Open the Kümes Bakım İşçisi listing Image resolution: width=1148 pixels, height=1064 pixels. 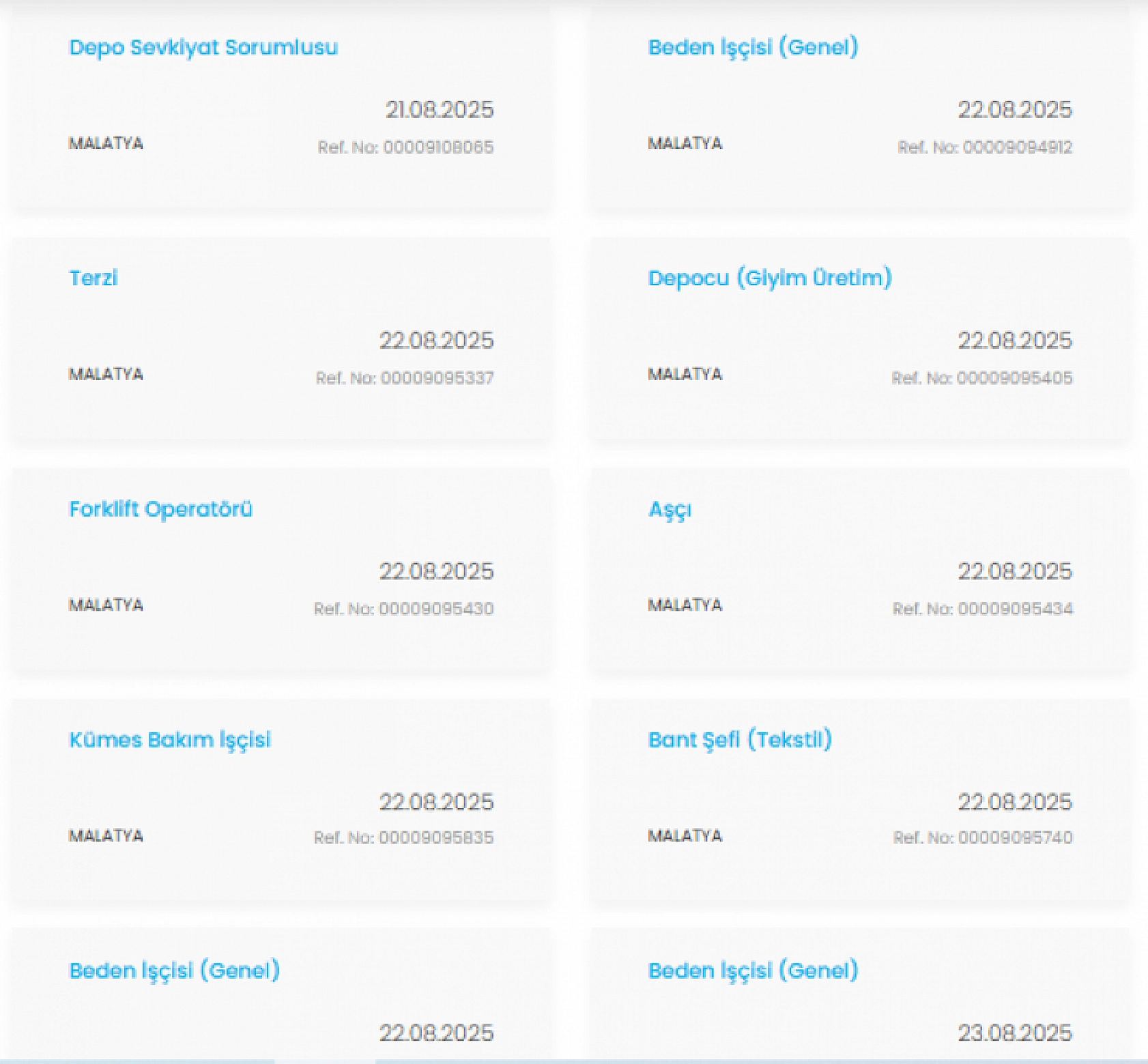click(170, 740)
